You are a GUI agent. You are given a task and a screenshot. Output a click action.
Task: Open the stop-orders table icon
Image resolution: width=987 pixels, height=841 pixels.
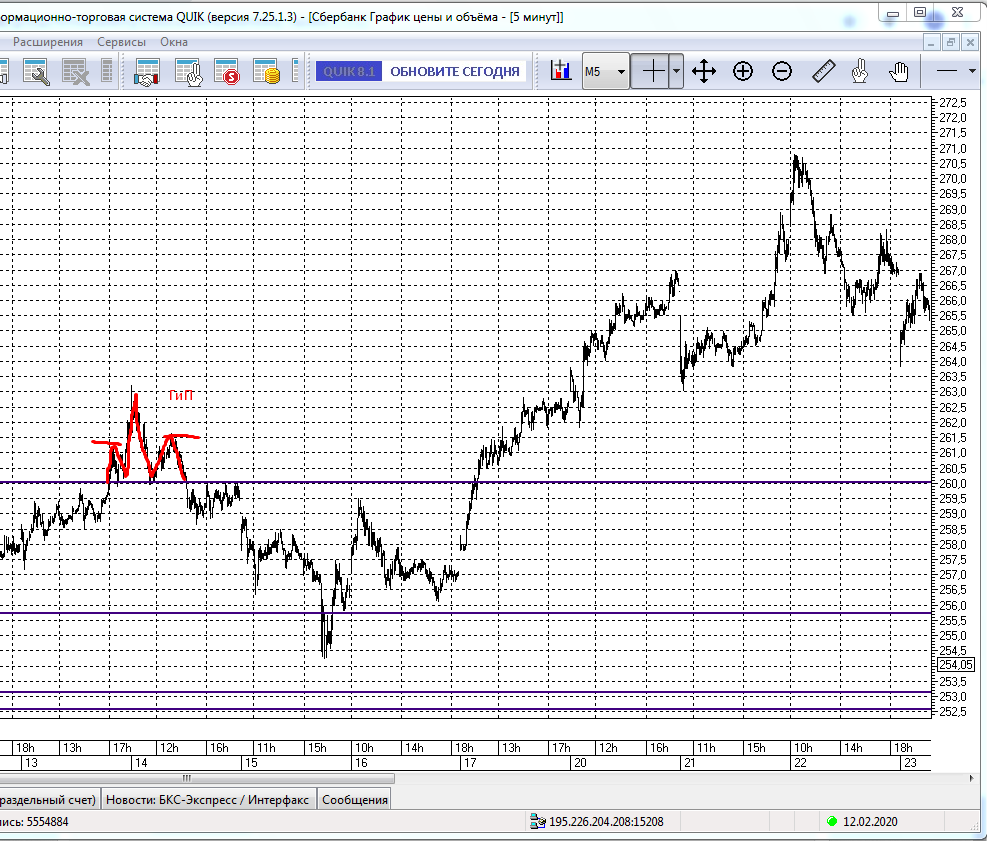pyautogui.click(x=227, y=71)
